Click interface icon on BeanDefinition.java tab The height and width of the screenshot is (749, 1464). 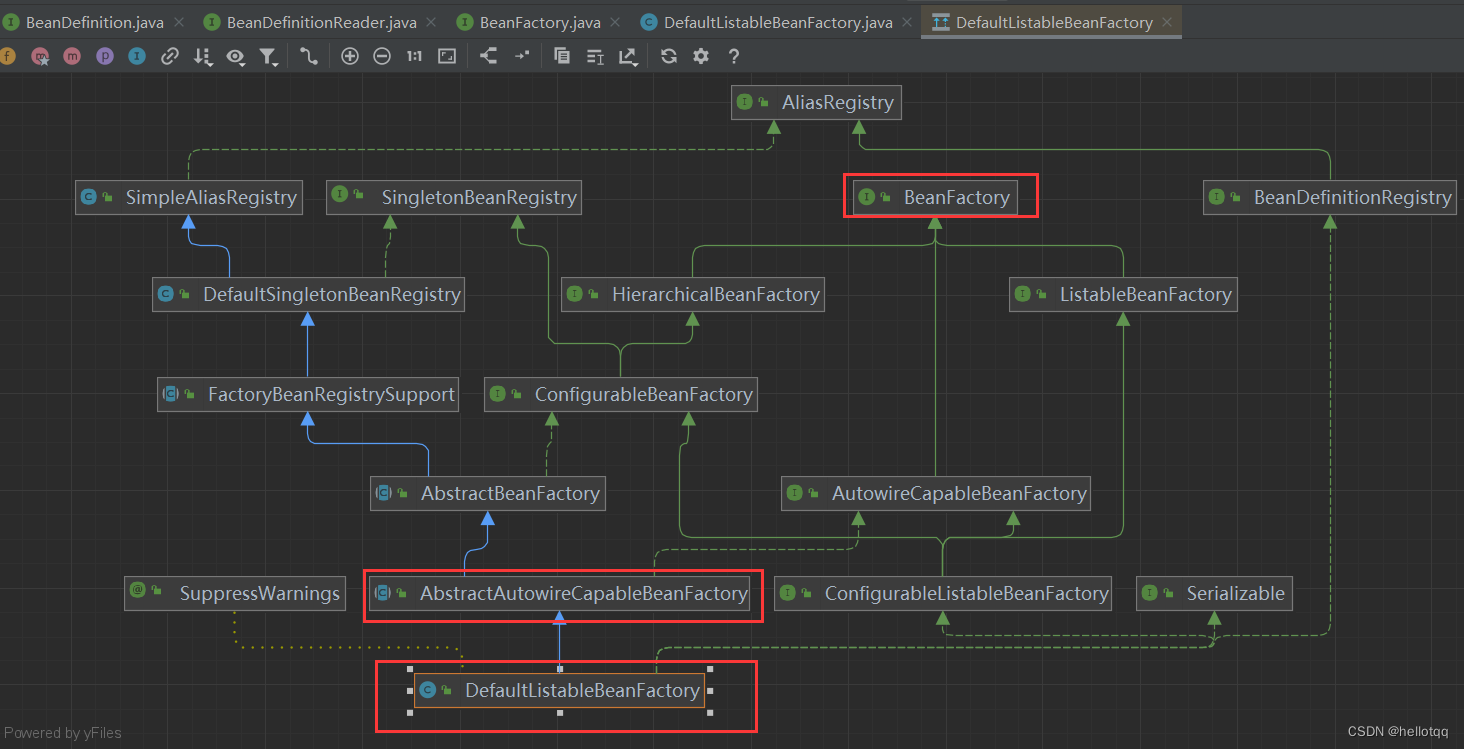point(9,22)
